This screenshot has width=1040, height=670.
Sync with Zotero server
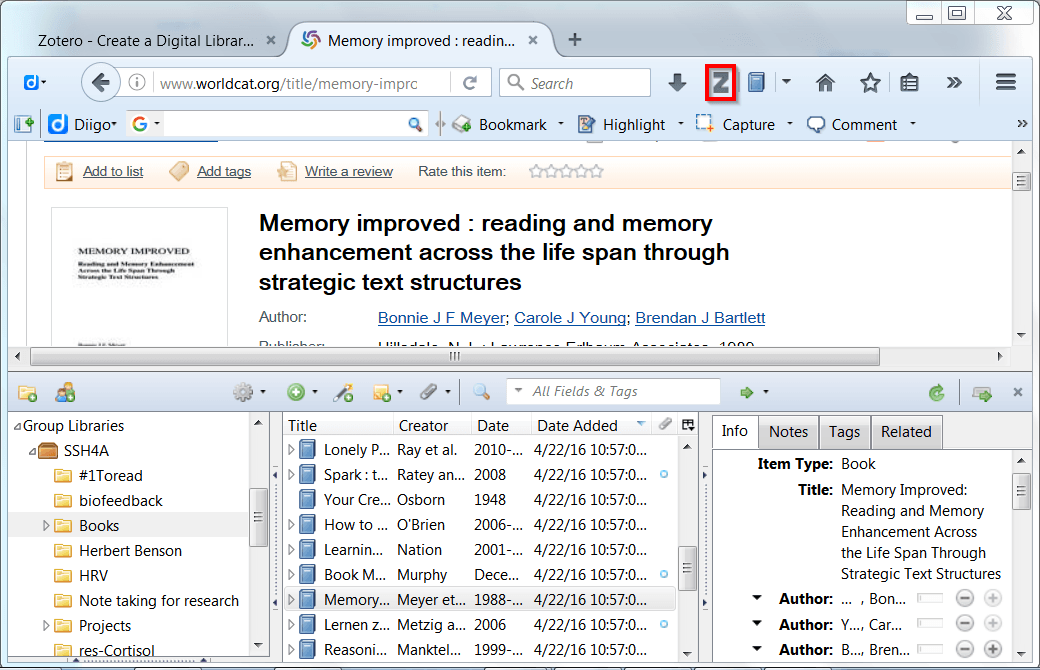[x=936, y=393]
